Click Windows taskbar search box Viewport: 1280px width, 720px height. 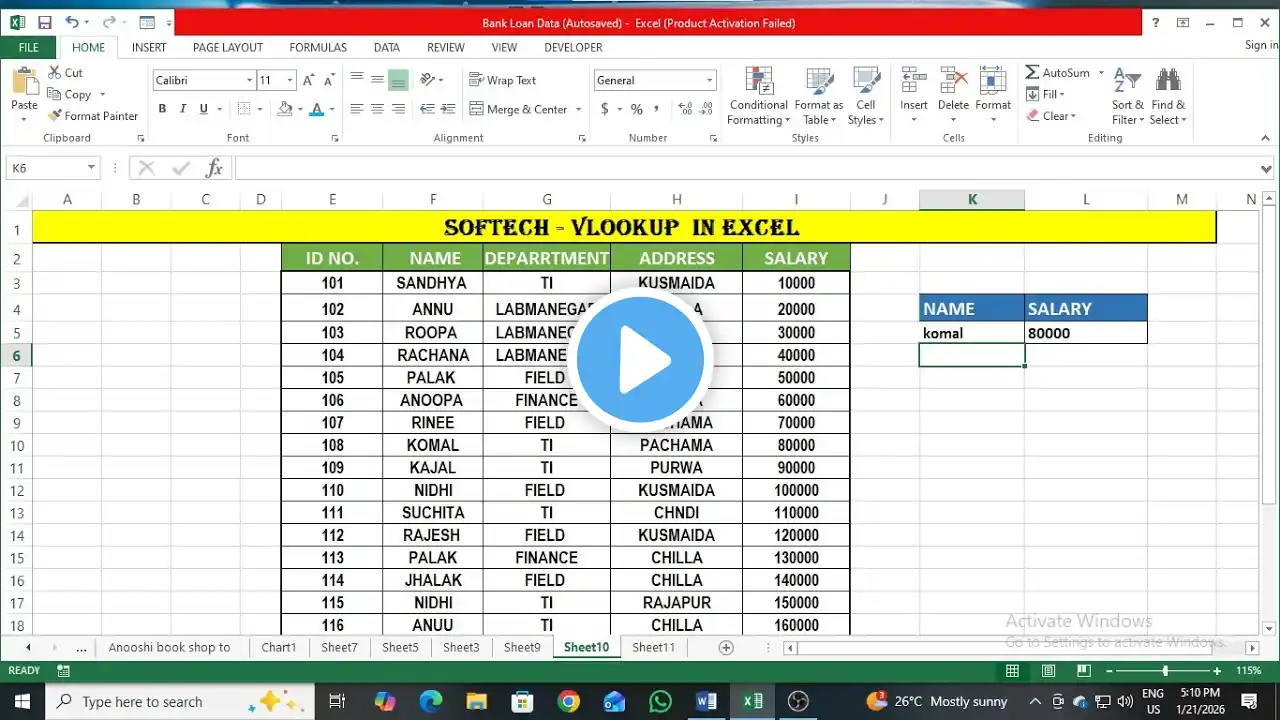pyautogui.click(x=180, y=702)
